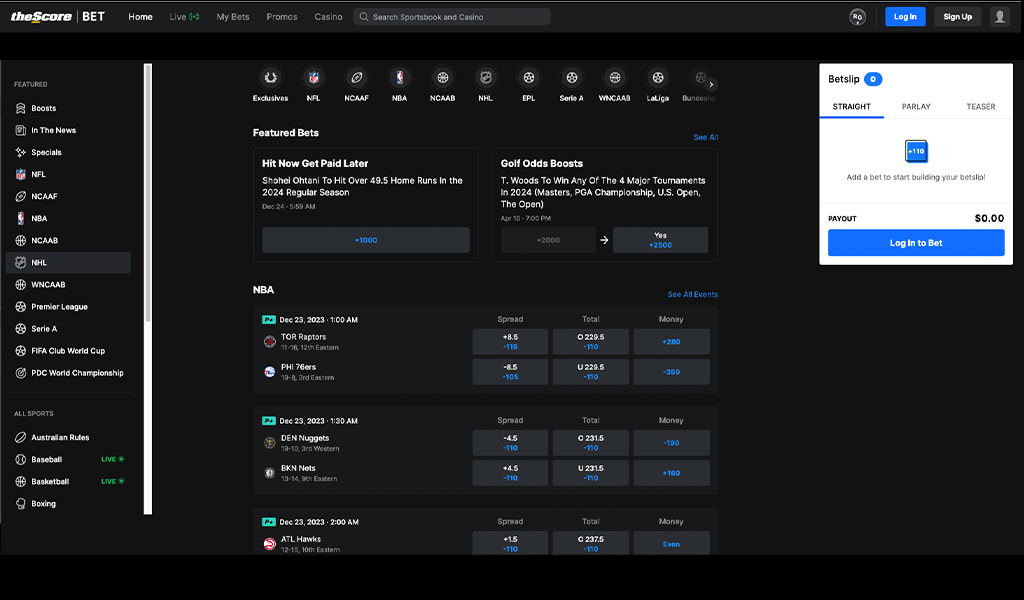The image size is (1024, 600).
Task: Pick Over 229.5 total for Raptors game
Action: (x=590, y=342)
